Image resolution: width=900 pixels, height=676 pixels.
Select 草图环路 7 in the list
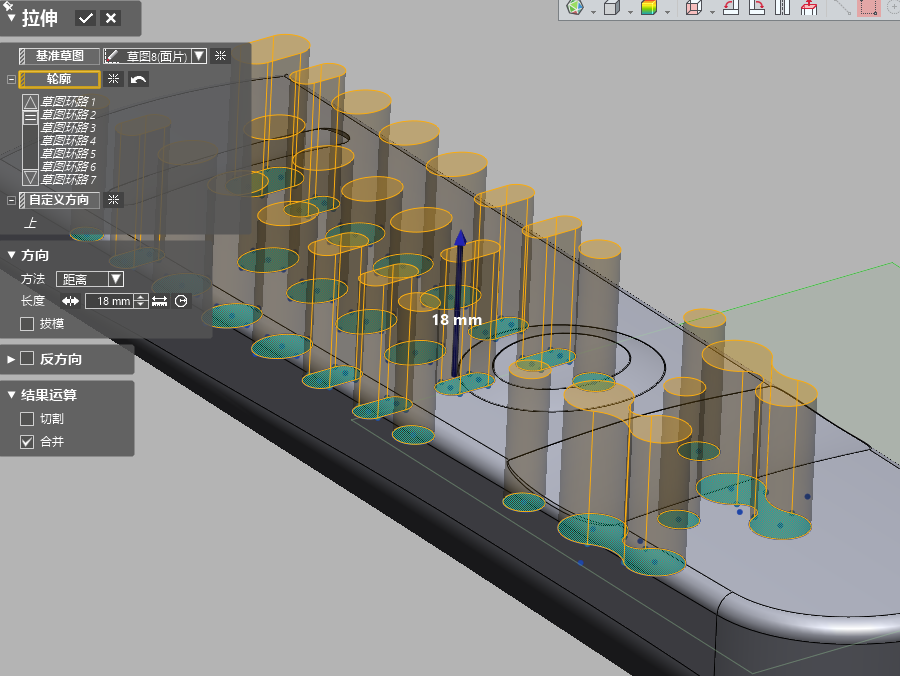(x=68, y=180)
